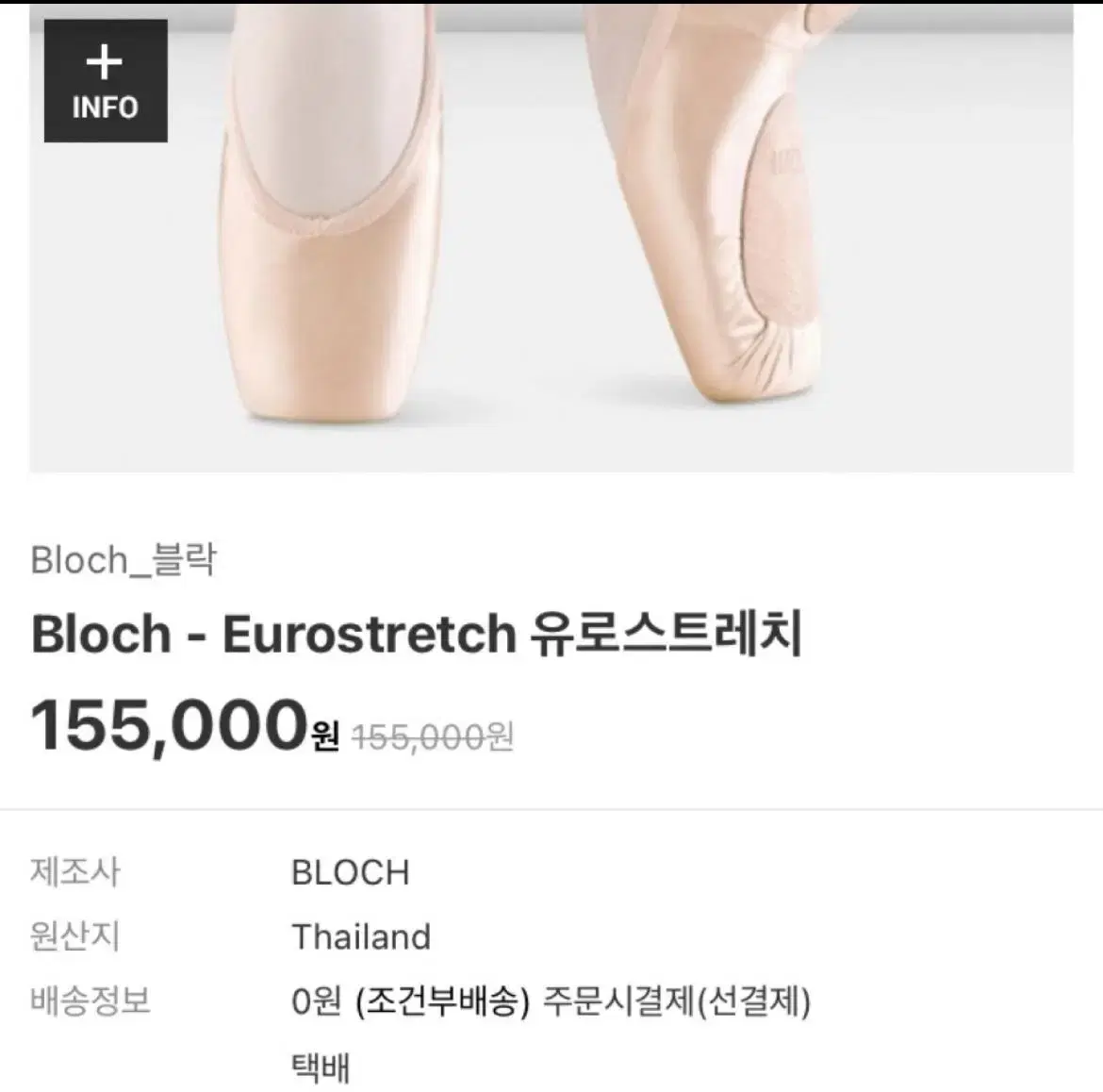This screenshot has width=1103, height=1092.
Task: Tap the 주문시결제(선결제) payment text
Action: pos(678,1001)
